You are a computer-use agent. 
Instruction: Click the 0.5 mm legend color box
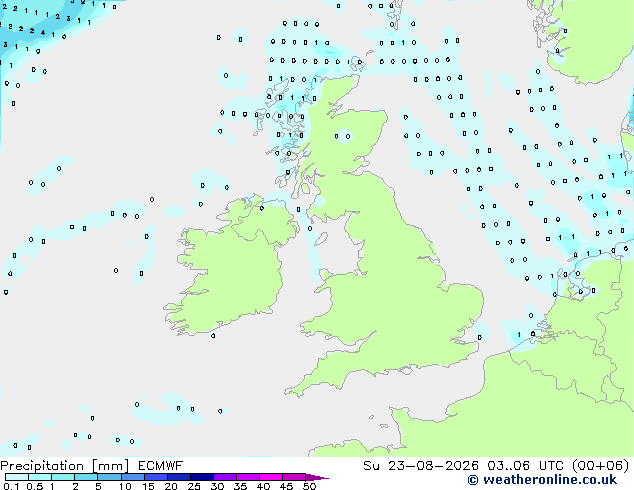pos(40,477)
